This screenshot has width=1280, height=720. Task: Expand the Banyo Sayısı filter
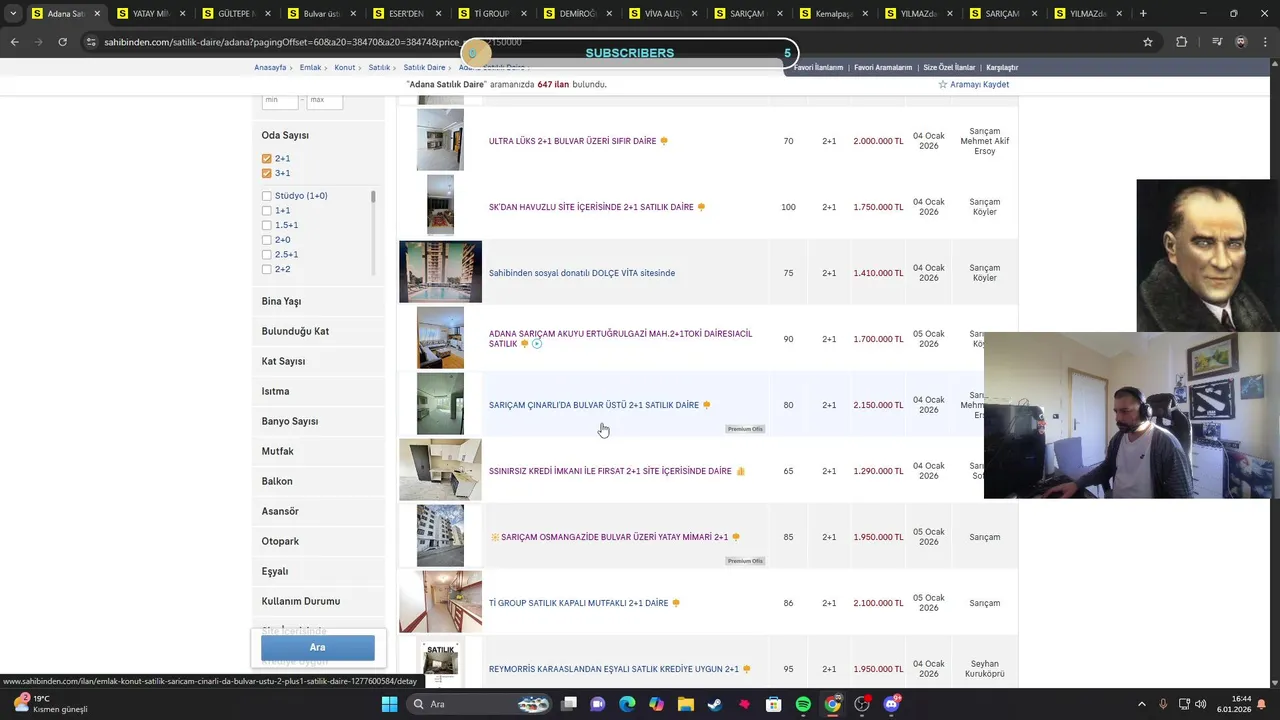click(x=318, y=421)
